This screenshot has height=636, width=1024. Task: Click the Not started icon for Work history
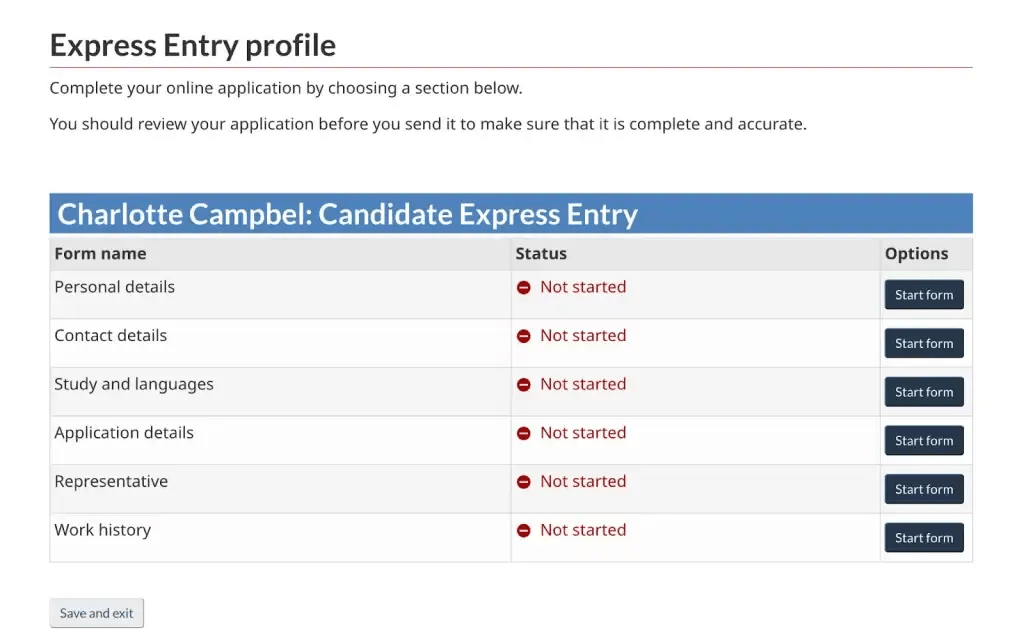524,530
